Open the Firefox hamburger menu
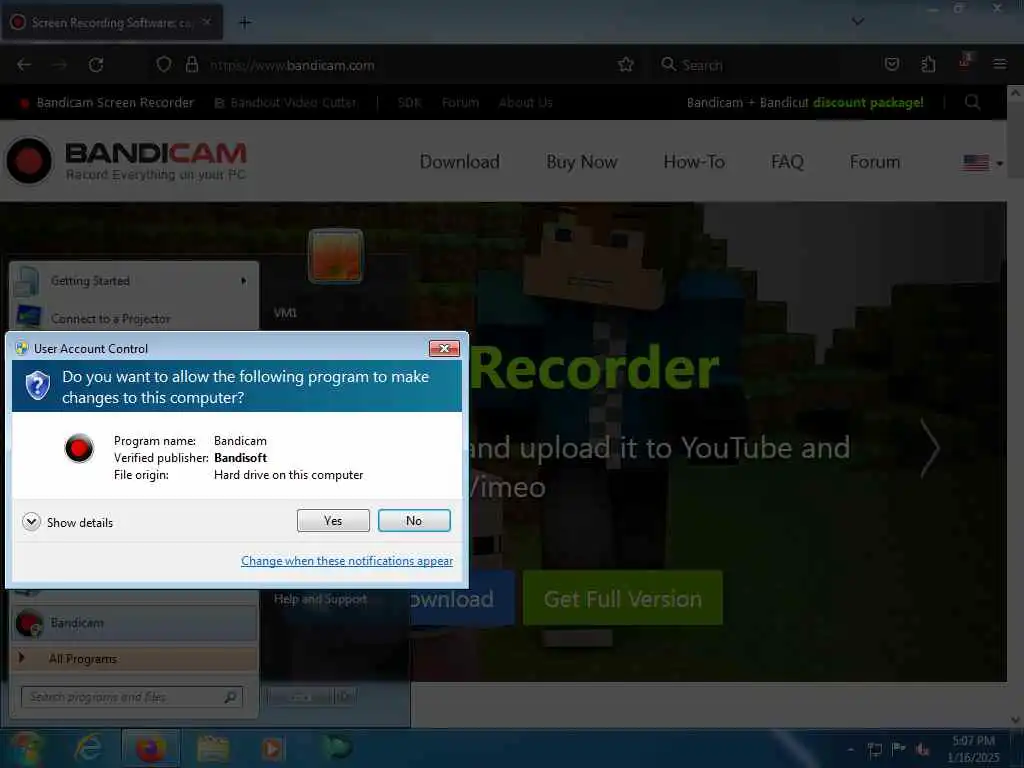 click(x=999, y=65)
